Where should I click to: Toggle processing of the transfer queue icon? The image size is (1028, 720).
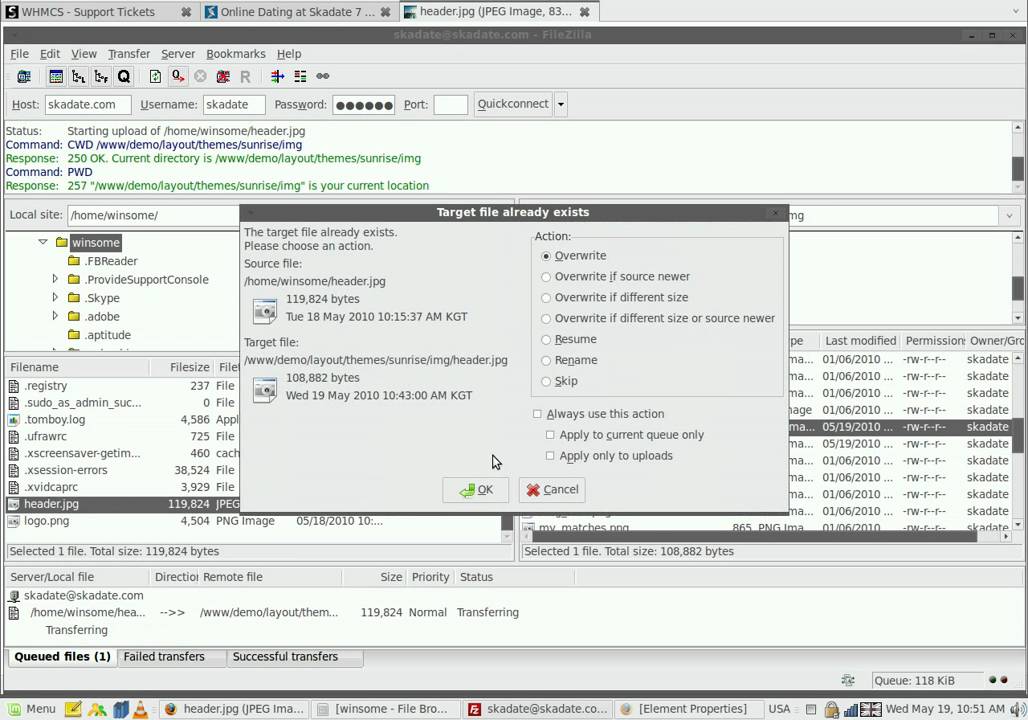pos(178,77)
